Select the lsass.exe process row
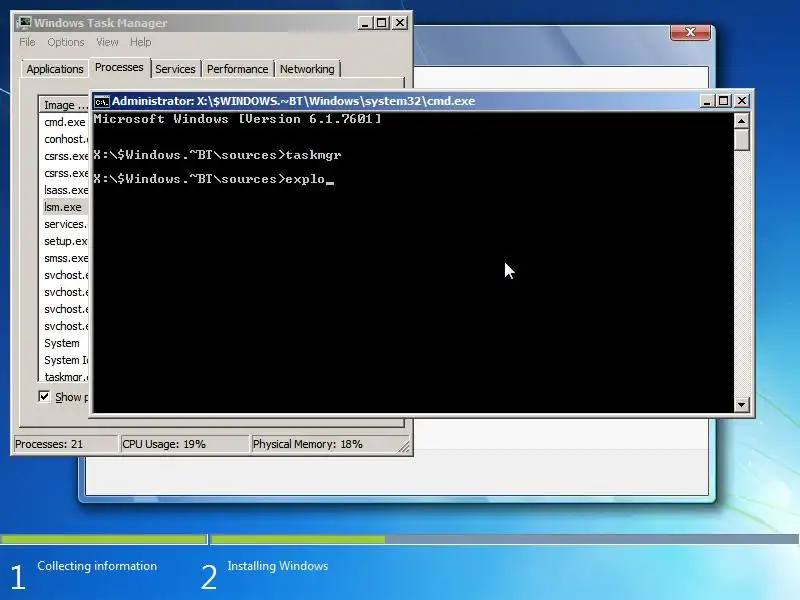 click(x=65, y=190)
